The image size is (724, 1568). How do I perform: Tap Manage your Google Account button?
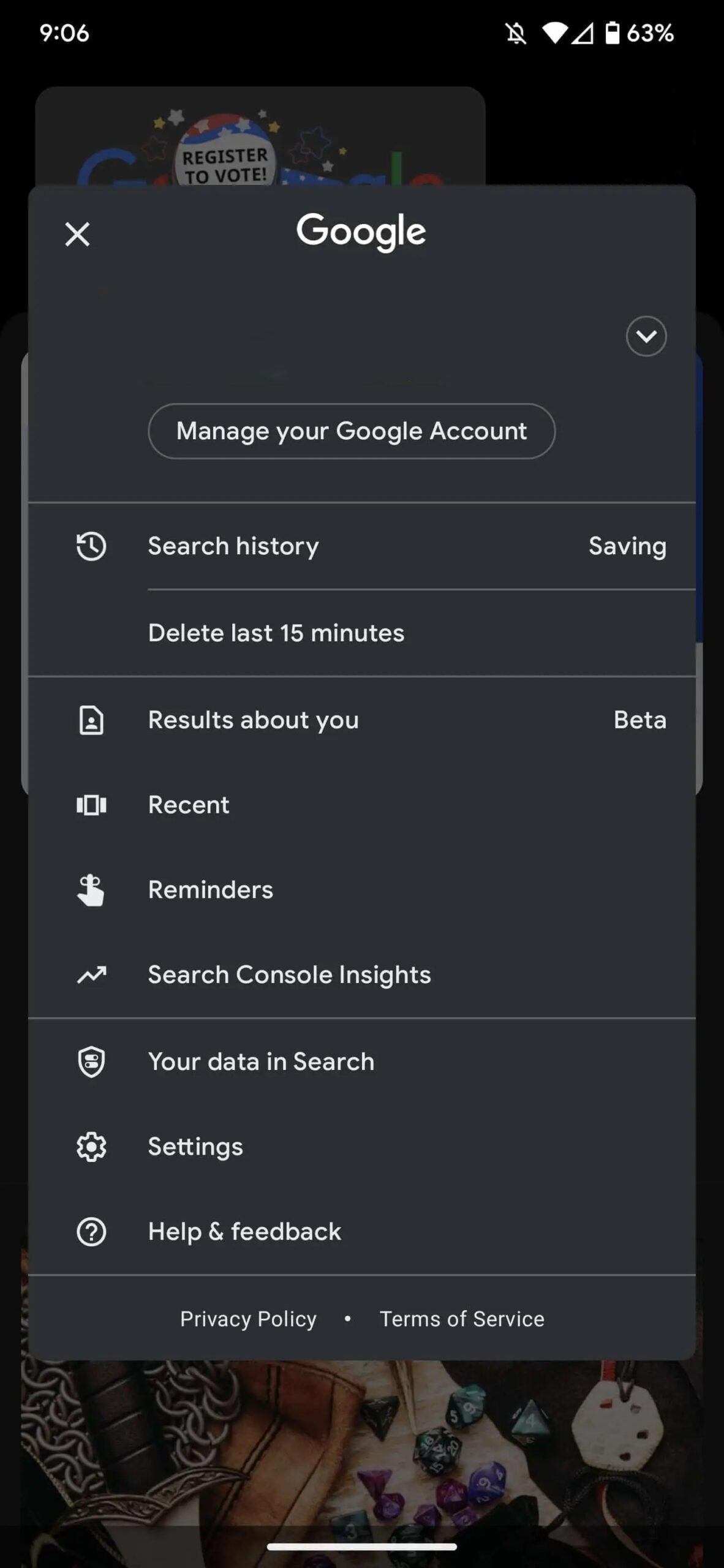point(352,431)
